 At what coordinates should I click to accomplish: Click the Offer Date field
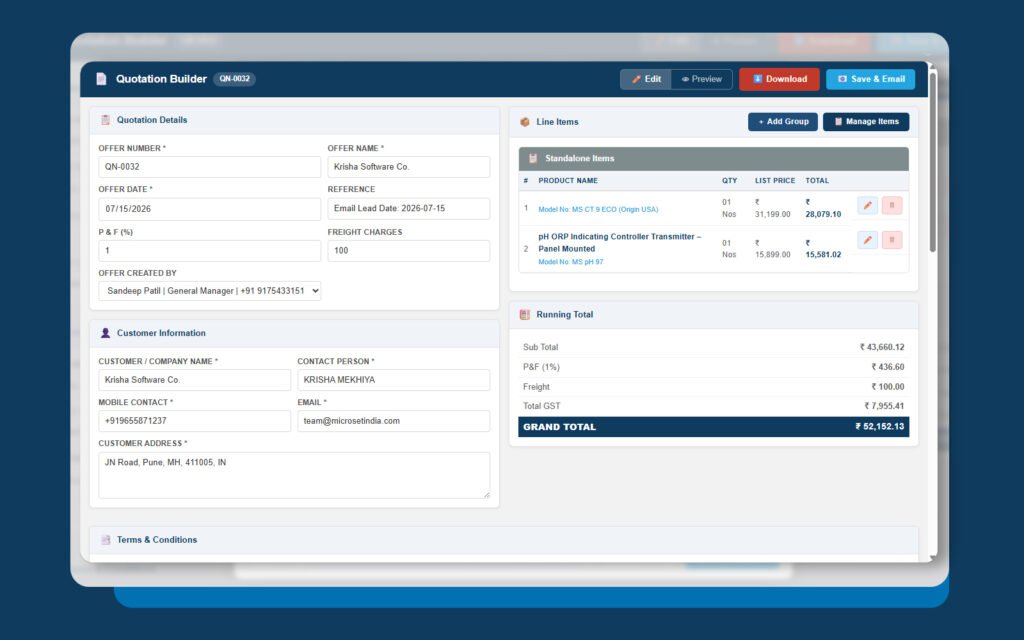point(210,209)
